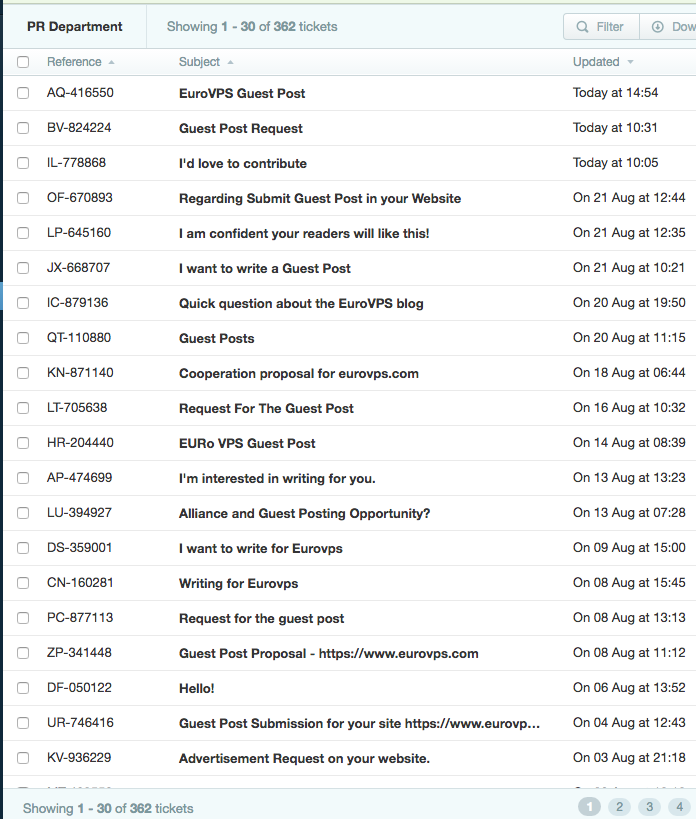Click the Filter button
The height and width of the screenshot is (819, 696).
click(601, 27)
